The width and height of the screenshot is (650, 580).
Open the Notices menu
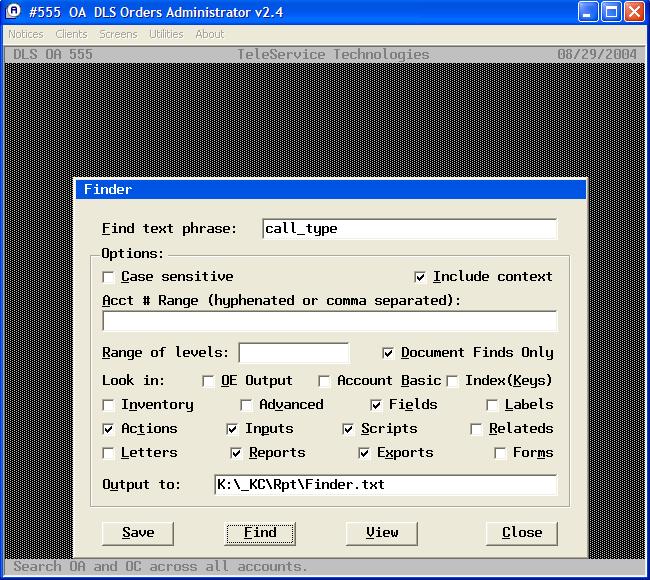[x=26, y=34]
